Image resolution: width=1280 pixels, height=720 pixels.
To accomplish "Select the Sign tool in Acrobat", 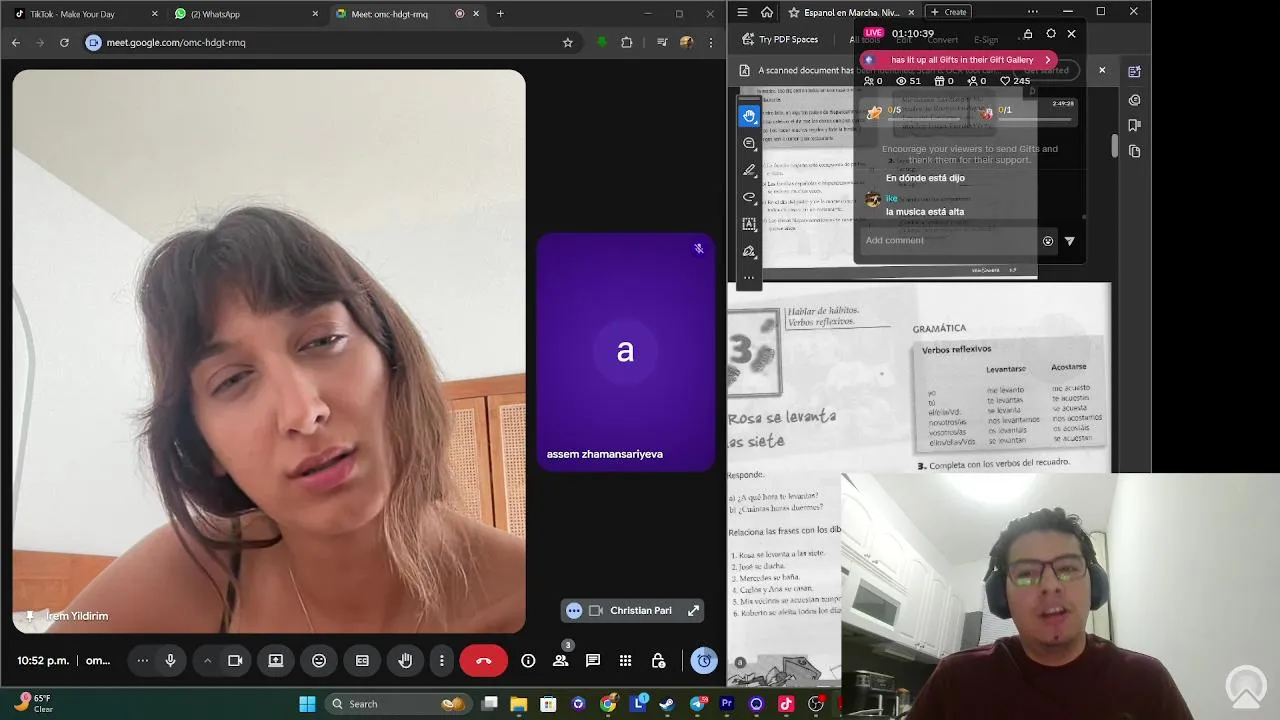I will point(749,252).
